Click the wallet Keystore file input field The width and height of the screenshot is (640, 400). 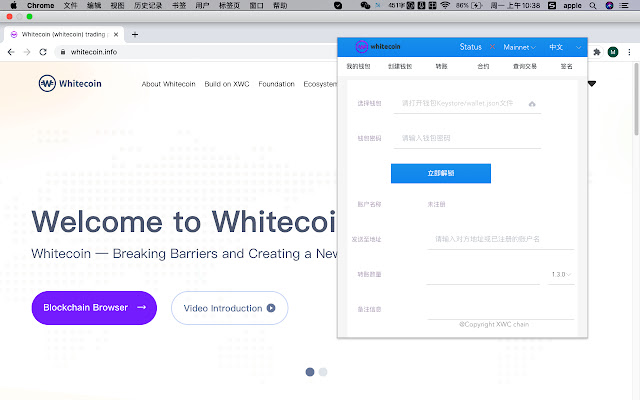(x=467, y=104)
